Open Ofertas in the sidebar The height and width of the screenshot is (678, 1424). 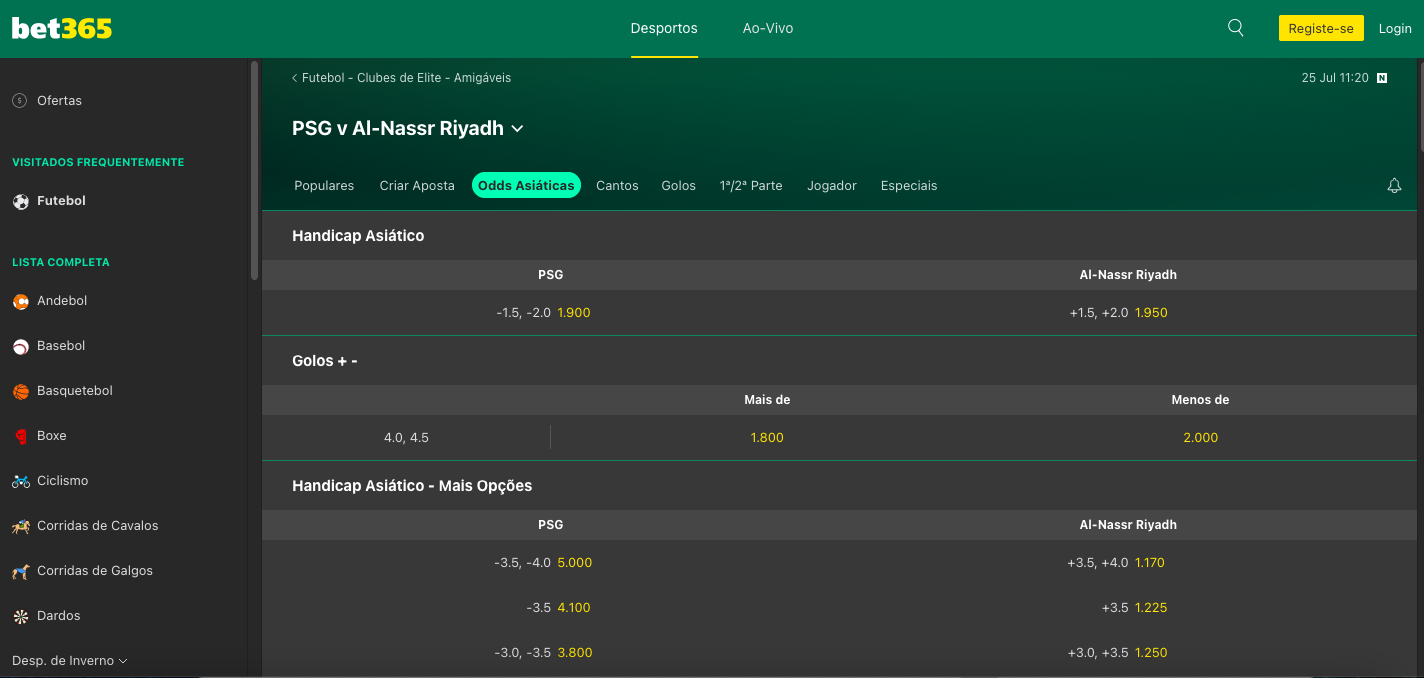[x=60, y=100]
